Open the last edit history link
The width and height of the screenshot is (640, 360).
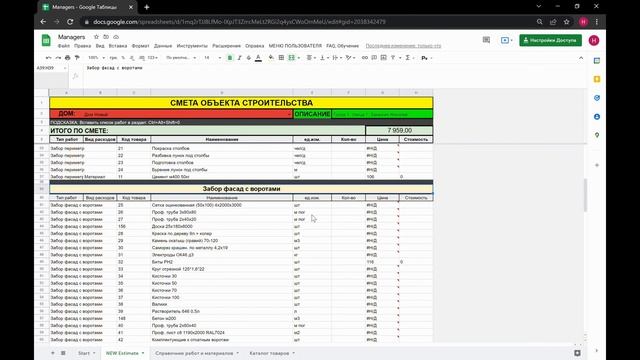click(x=403, y=46)
